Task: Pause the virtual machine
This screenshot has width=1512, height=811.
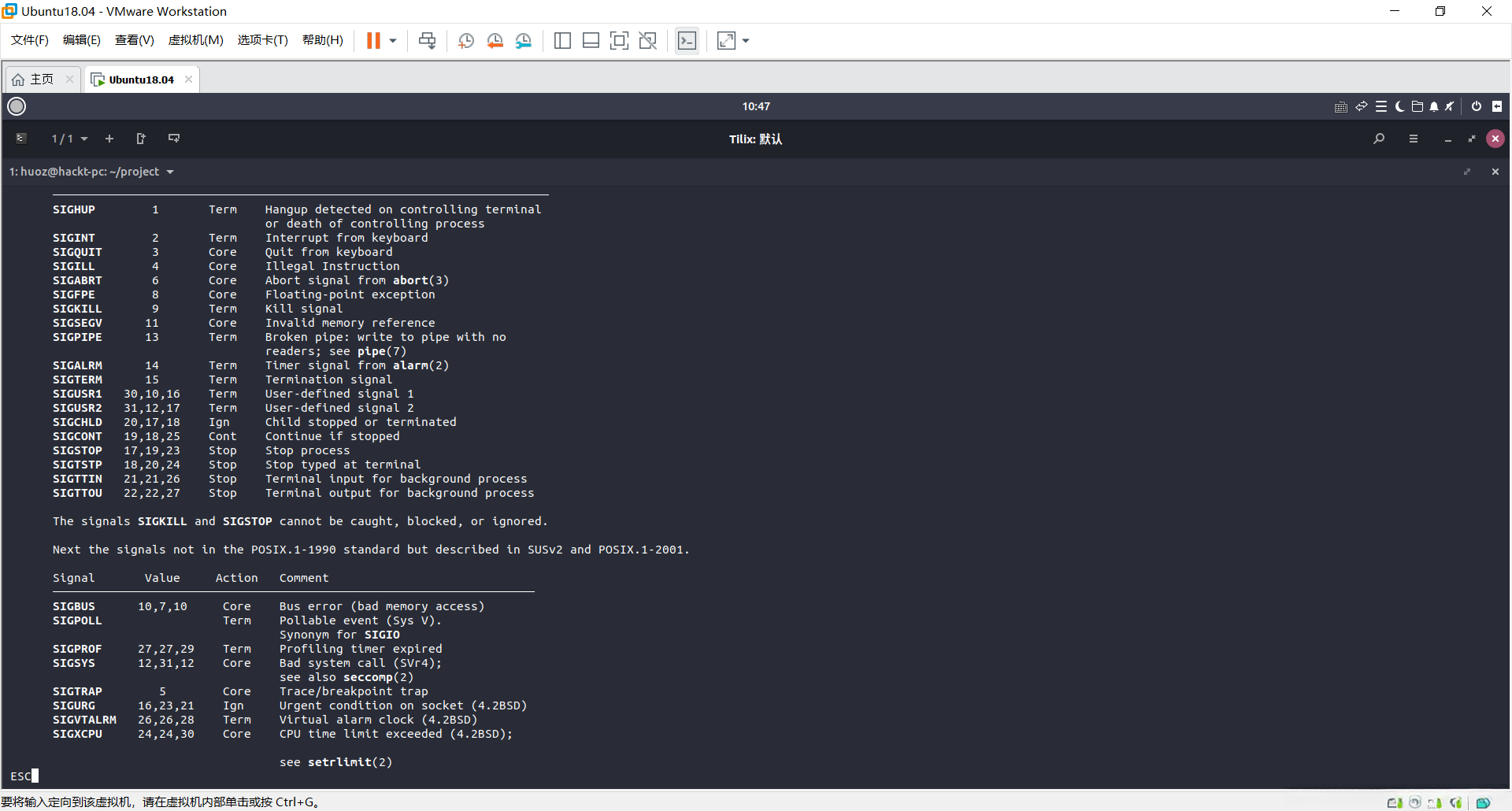Action: pyautogui.click(x=373, y=41)
